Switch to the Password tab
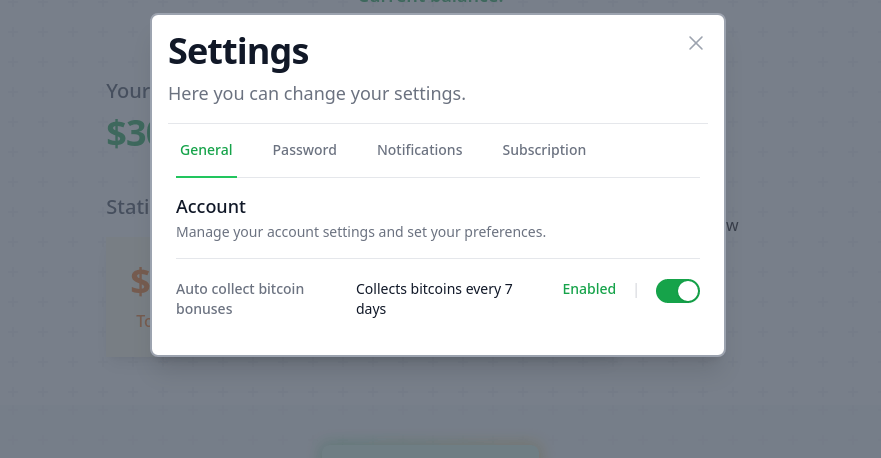Screen dimensions: 881x458 304,150
